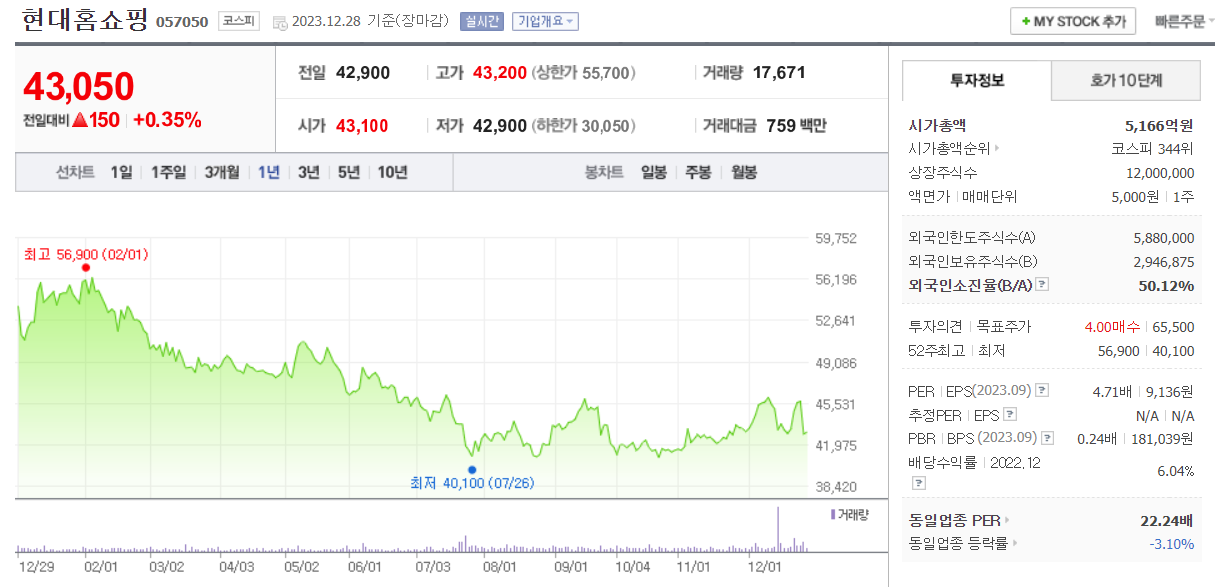Click the 코스피 market badge
The image size is (1219, 587).
click(237, 21)
